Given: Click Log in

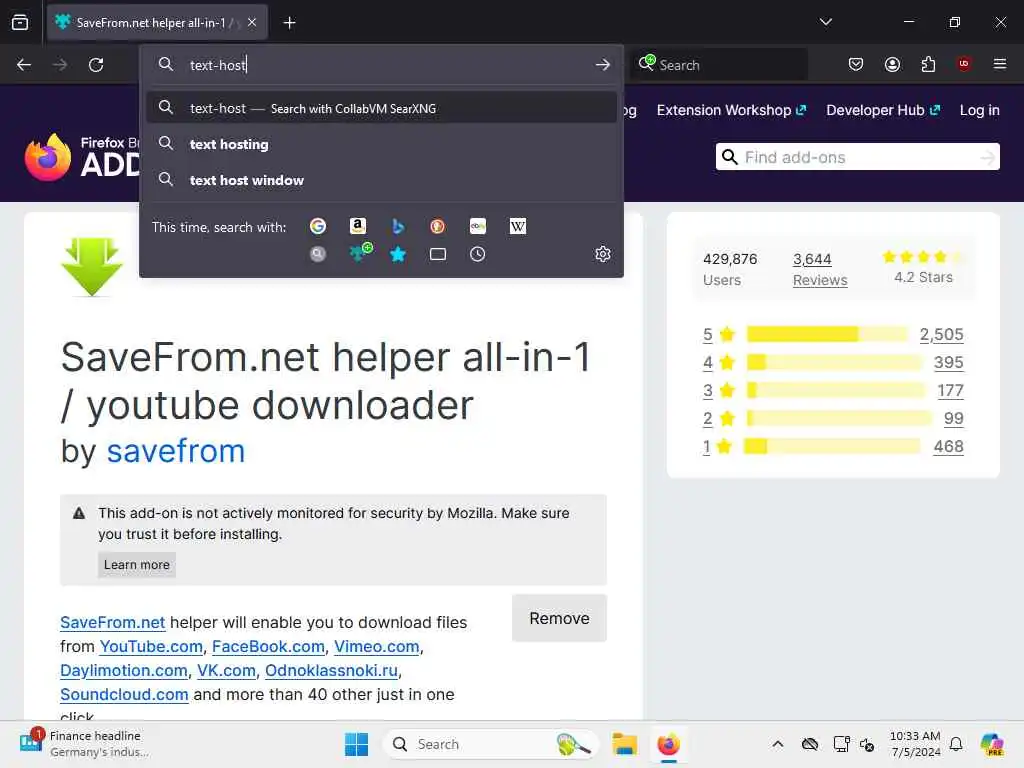Looking at the screenshot, I should (980, 110).
